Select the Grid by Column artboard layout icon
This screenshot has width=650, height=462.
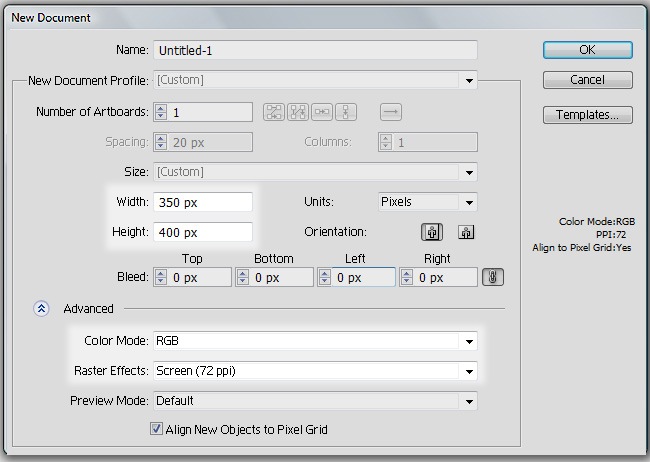click(x=297, y=112)
